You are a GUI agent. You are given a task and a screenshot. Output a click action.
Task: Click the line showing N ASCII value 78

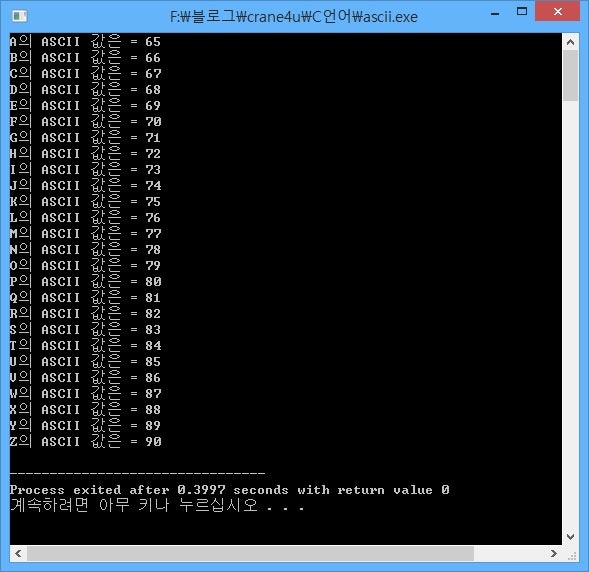point(86,249)
